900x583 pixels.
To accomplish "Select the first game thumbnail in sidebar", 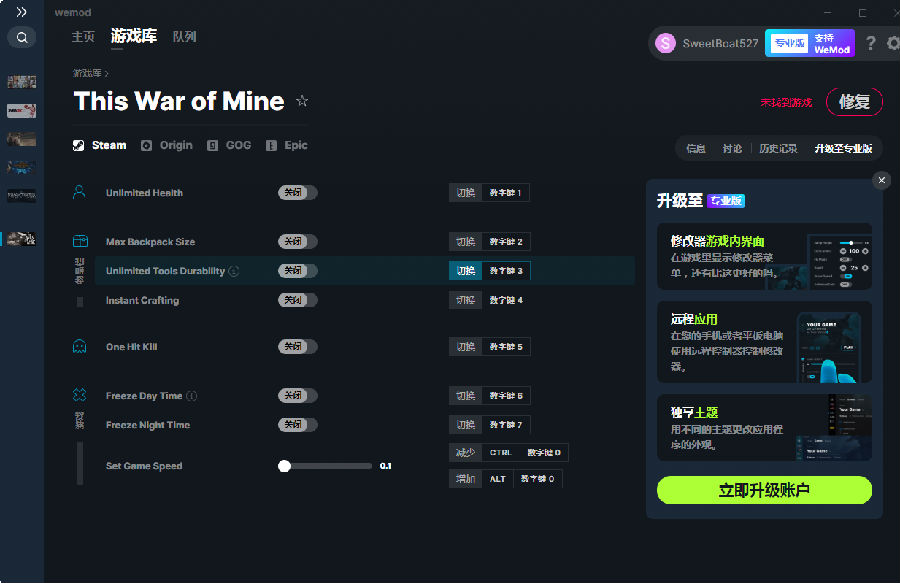I will click(21, 81).
